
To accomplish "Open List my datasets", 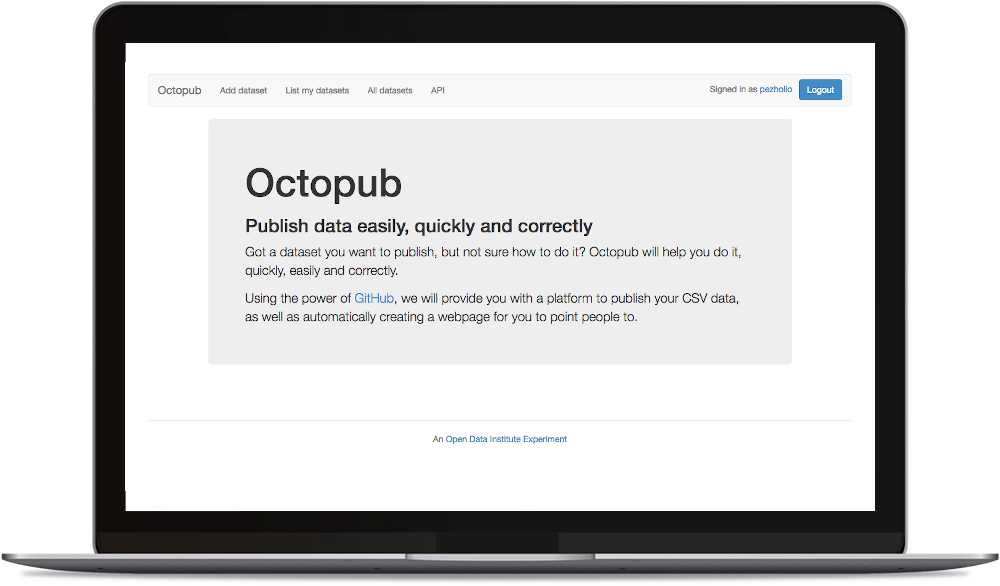I will tap(317, 91).
